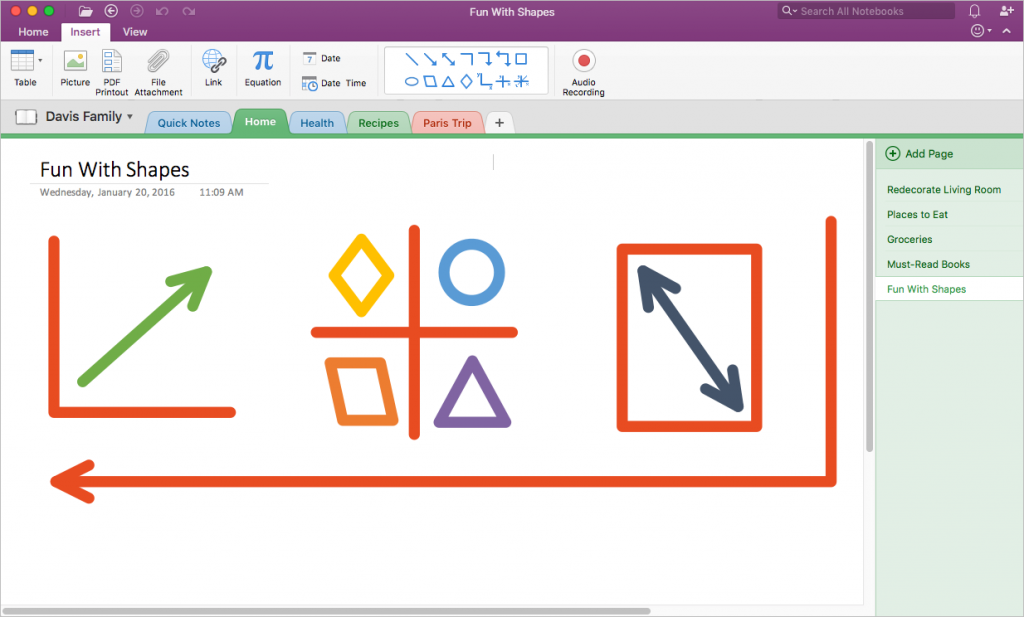The image size is (1024, 617).
Task: Attach a file with File Attachment
Action: [x=158, y=71]
